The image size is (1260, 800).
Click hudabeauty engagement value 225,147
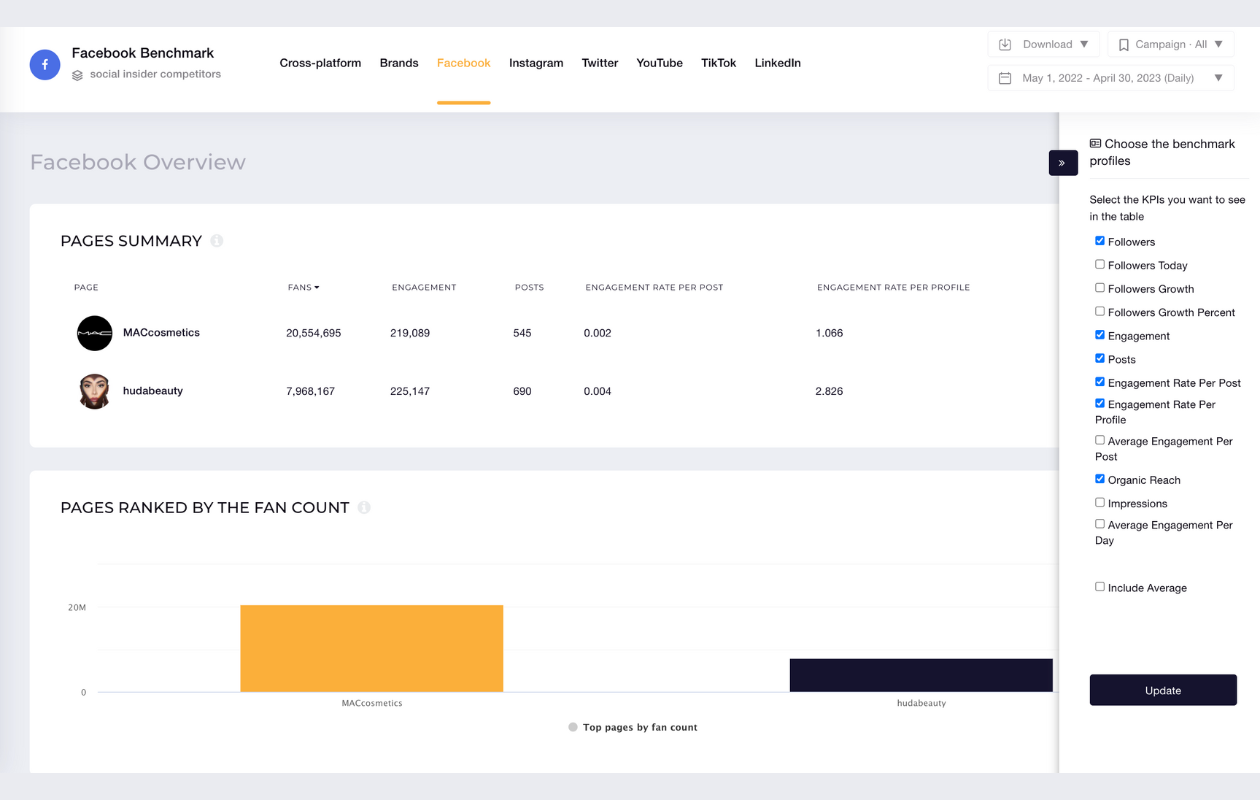click(x=410, y=391)
